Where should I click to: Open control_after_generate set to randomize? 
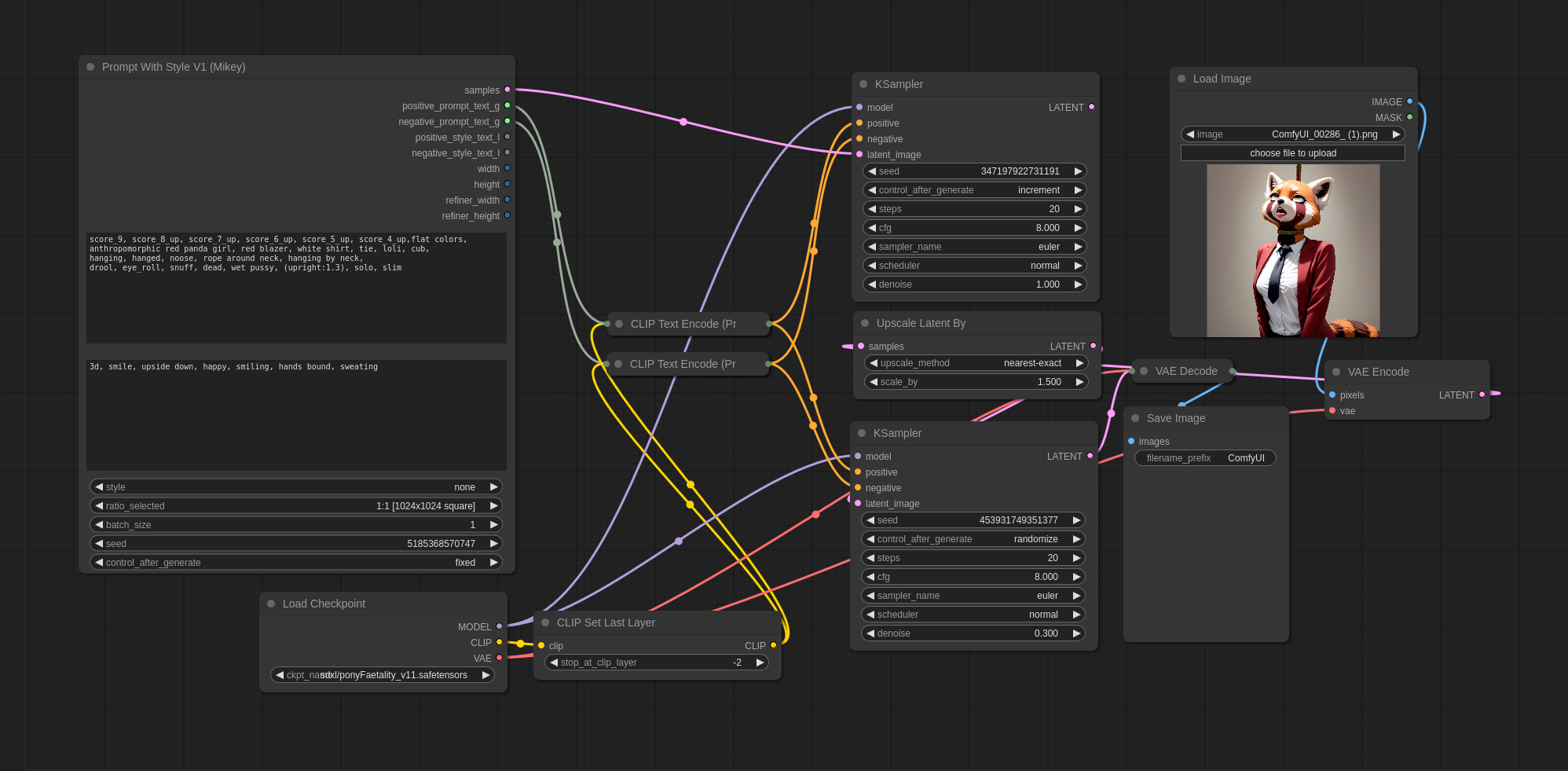coord(973,539)
